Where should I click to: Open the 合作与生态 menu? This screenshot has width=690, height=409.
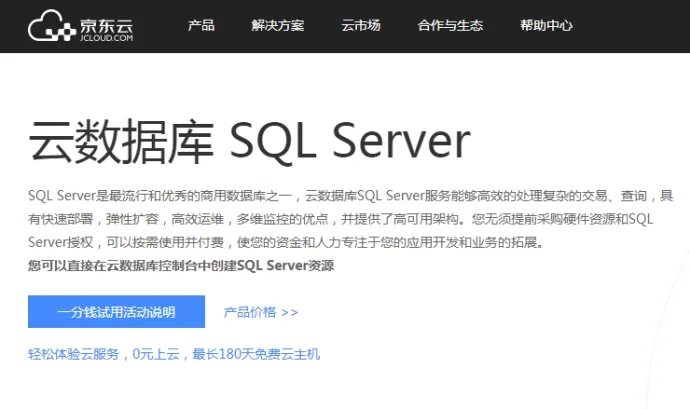coord(450,26)
